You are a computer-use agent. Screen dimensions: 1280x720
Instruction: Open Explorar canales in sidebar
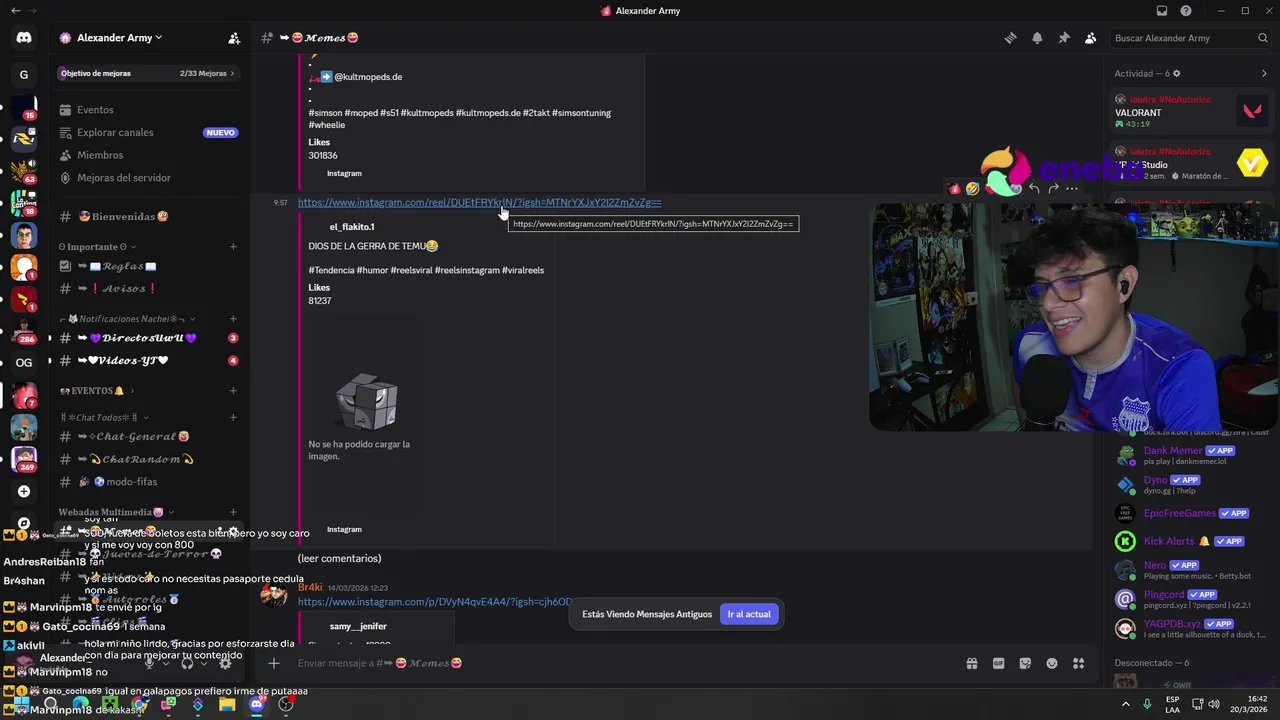point(148,132)
